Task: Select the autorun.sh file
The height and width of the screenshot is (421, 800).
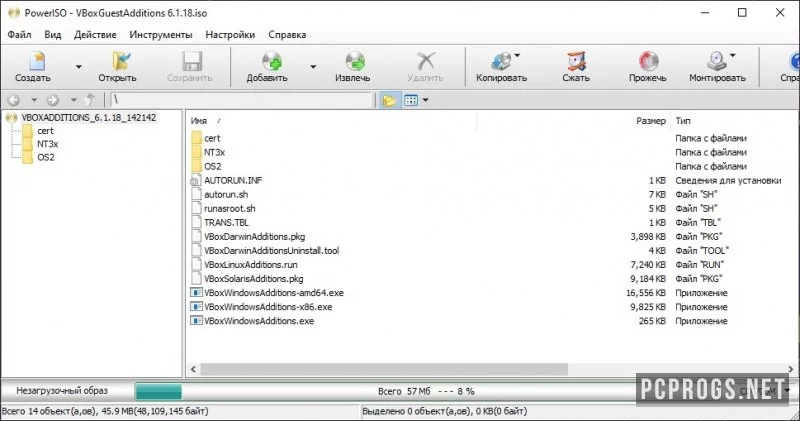Action: tap(226, 194)
